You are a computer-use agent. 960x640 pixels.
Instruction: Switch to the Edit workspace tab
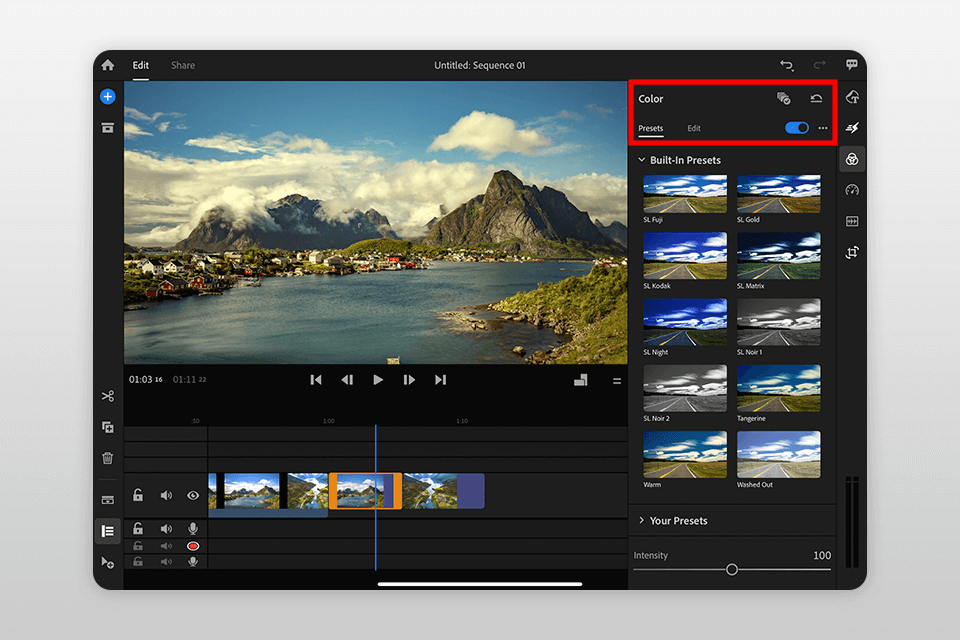(x=141, y=66)
